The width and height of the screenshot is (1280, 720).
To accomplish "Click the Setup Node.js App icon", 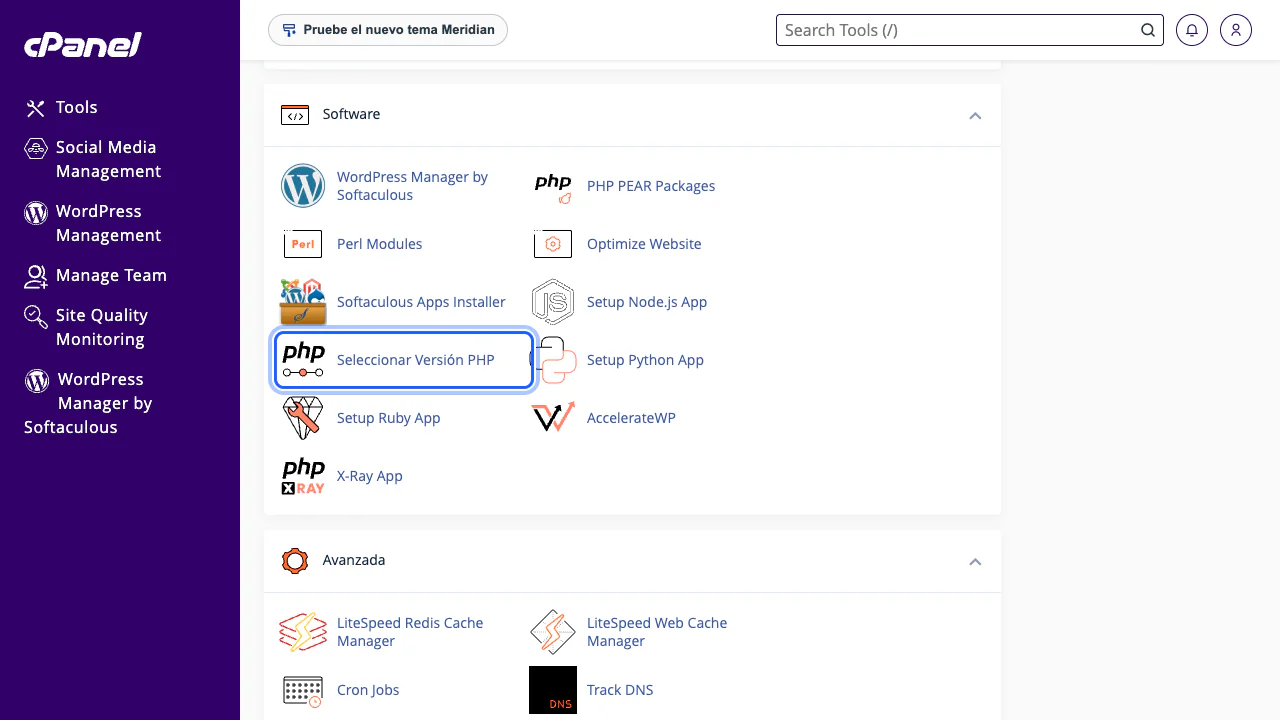I will coord(553,302).
